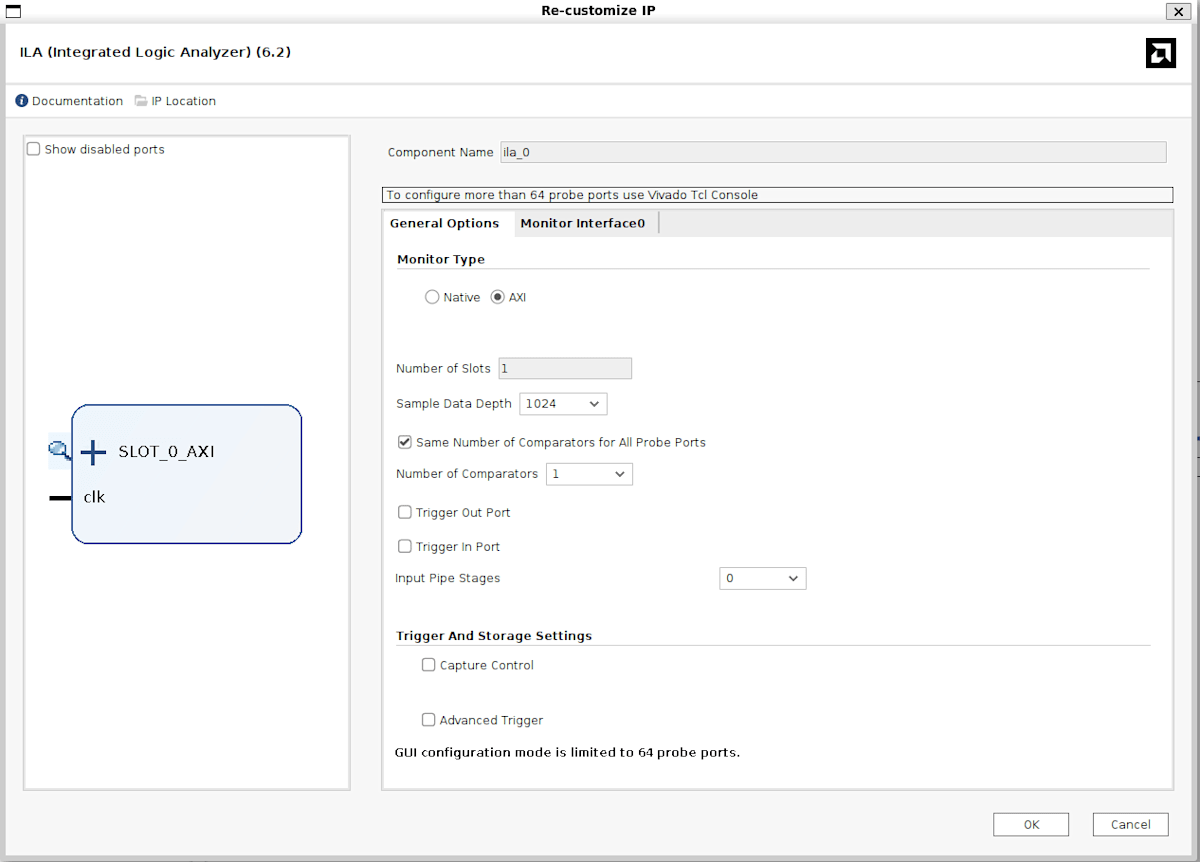Click the clk port label
Screen dimensions: 1200x862
click(94, 497)
